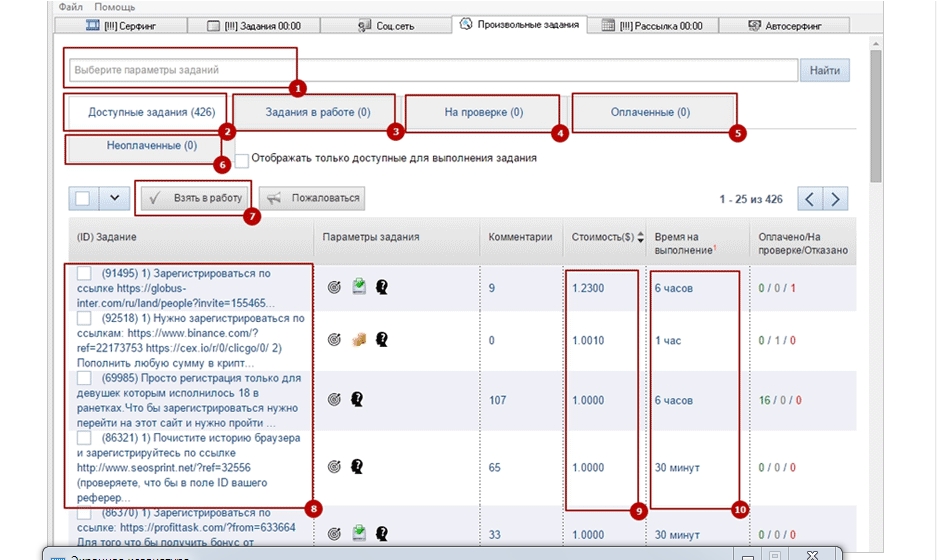937x560 pixels.
Task: Click the head question icon in task 92518 row
Action: pyautogui.click(x=381, y=340)
